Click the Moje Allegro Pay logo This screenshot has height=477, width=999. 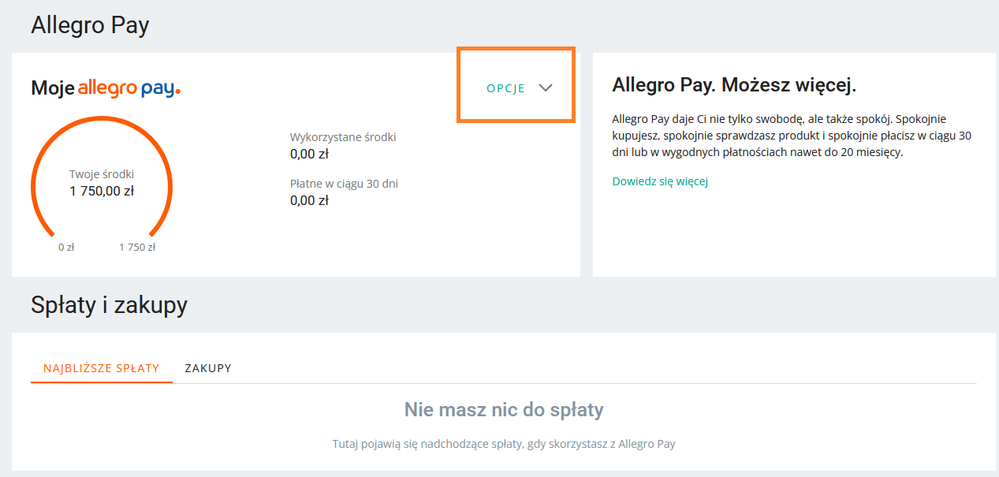[x=106, y=89]
